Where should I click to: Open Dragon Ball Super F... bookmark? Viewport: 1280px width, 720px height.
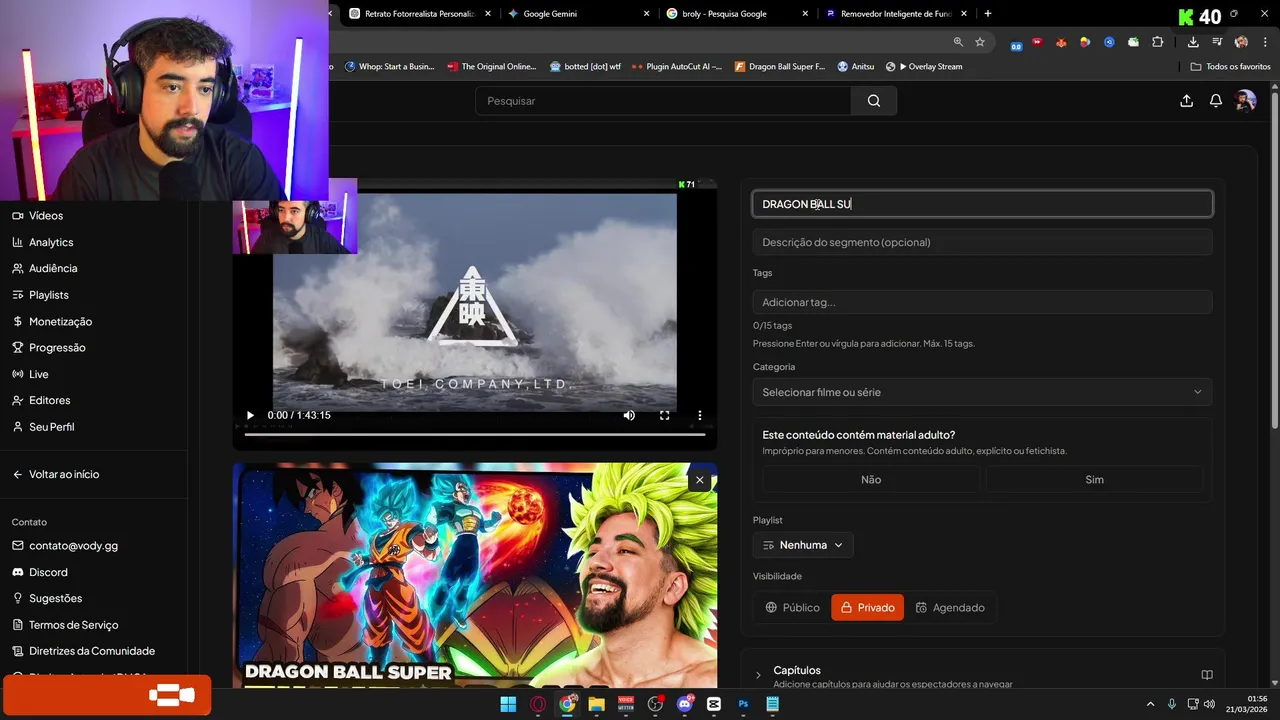[780, 66]
